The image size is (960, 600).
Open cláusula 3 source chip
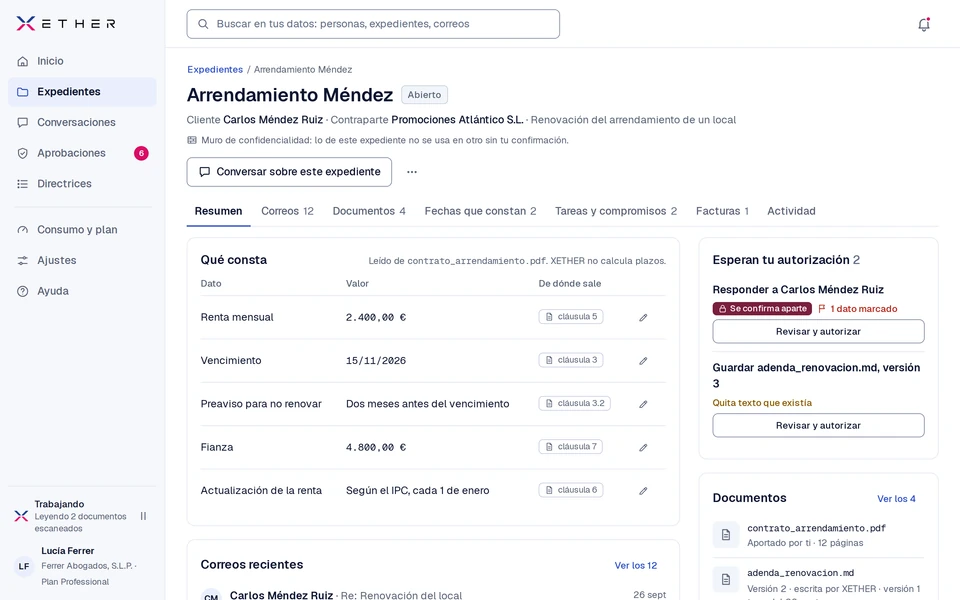click(x=571, y=360)
